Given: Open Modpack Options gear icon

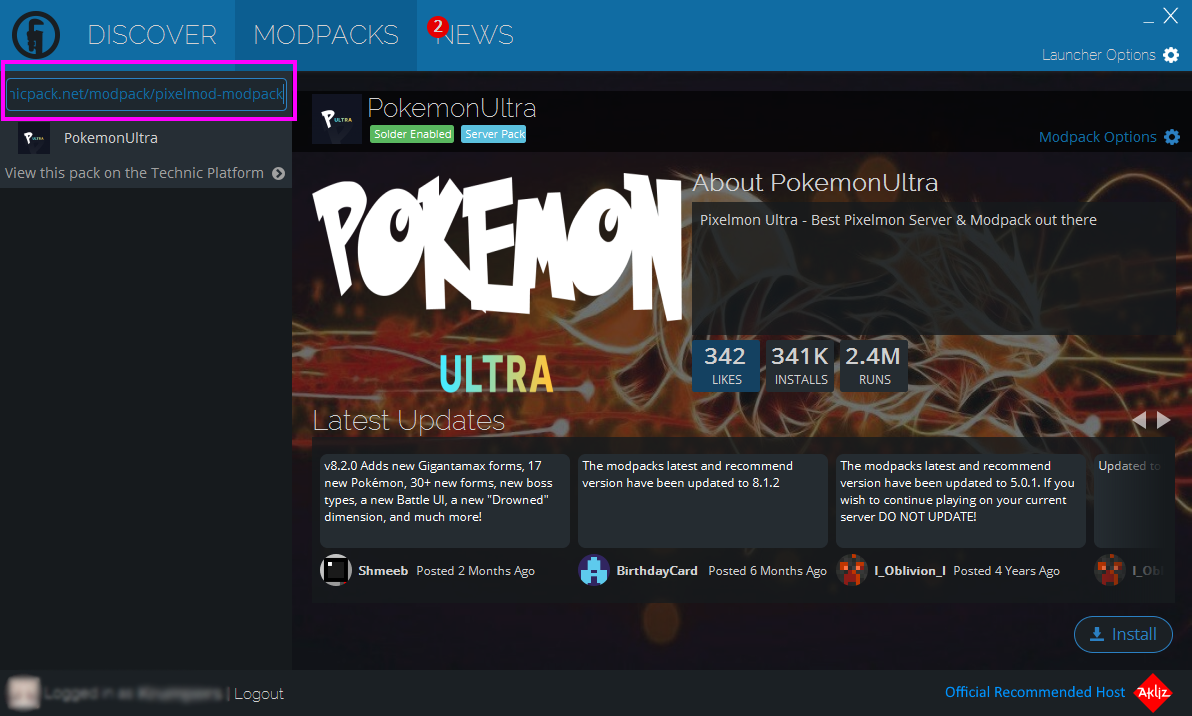Looking at the screenshot, I should [1172, 137].
